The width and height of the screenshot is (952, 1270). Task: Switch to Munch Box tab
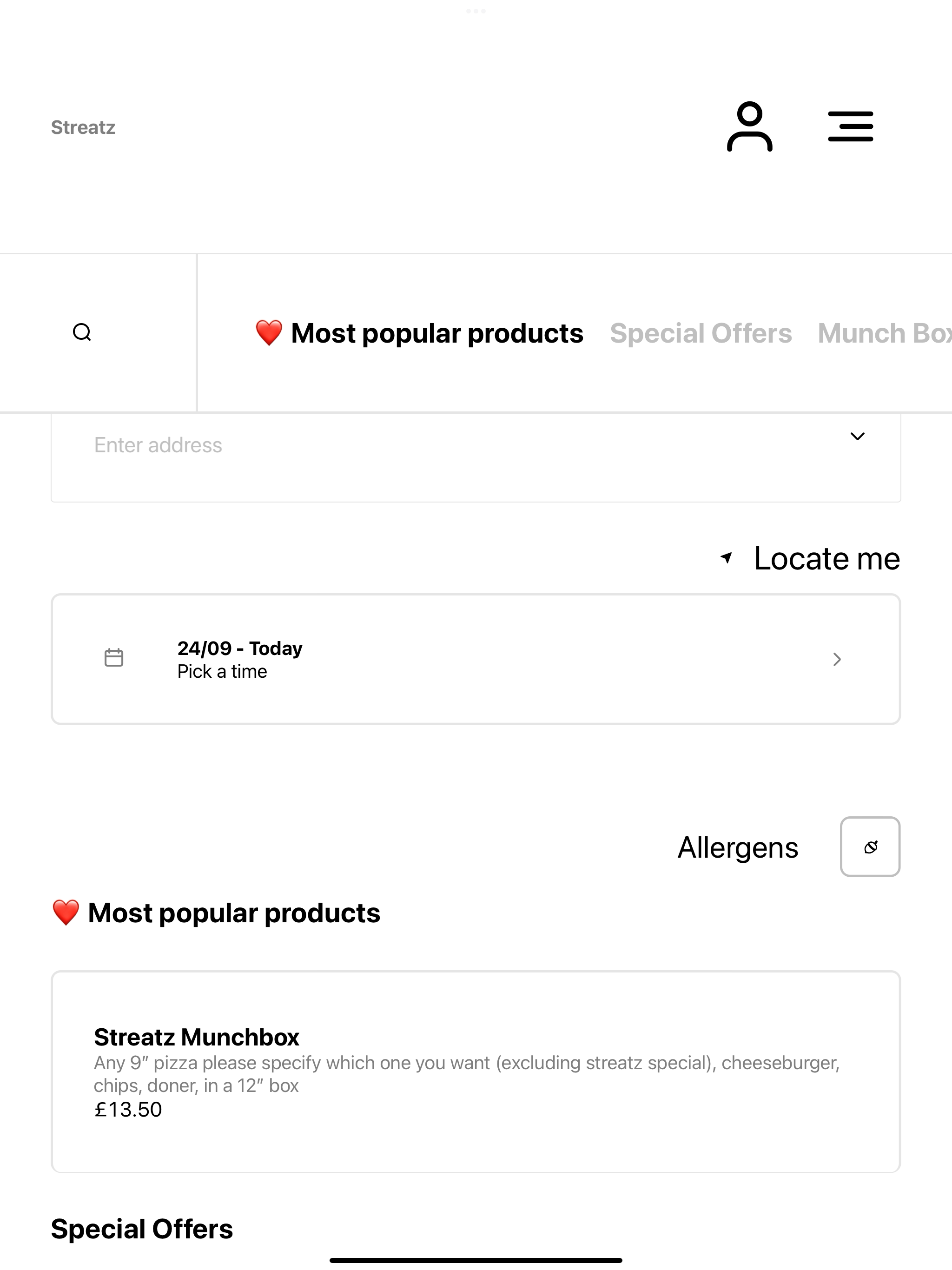[x=885, y=333]
